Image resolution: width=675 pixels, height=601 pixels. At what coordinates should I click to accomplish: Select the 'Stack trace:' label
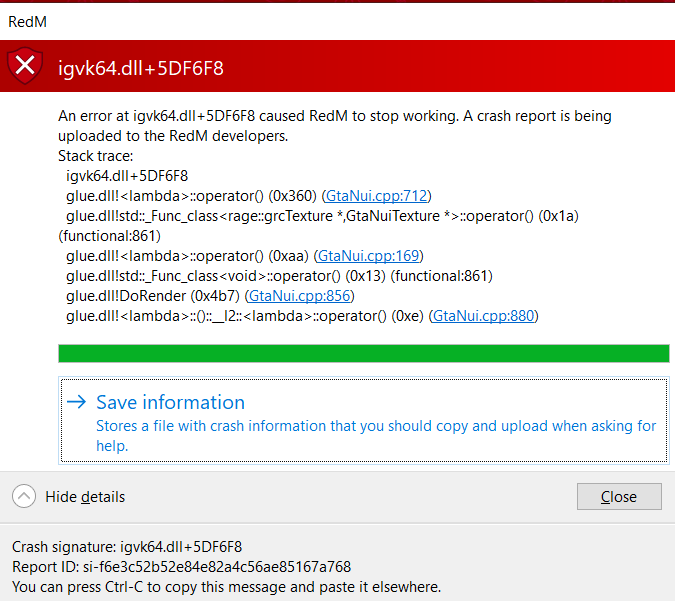tap(96, 156)
